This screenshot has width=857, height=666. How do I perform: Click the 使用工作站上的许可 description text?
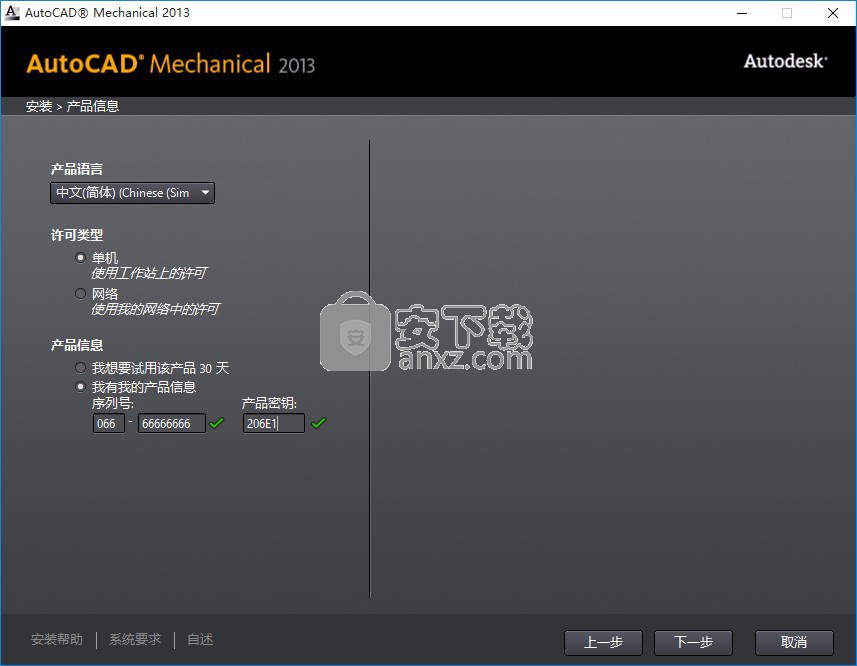[149, 273]
